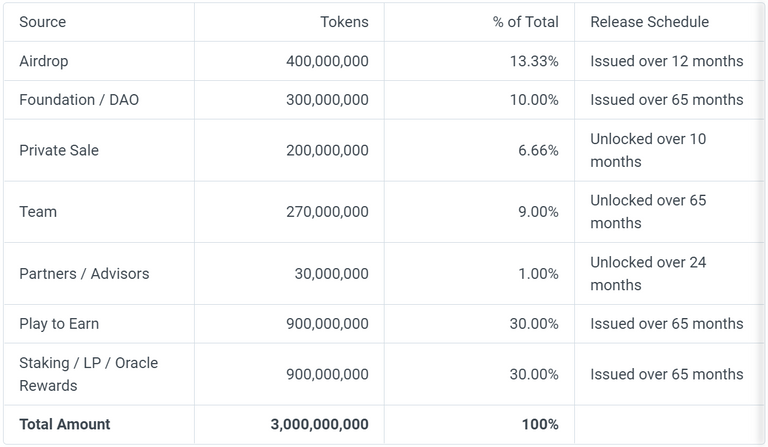Select 'Issued over 12 months' cell
Screen dimensions: 768x447
tap(667, 61)
